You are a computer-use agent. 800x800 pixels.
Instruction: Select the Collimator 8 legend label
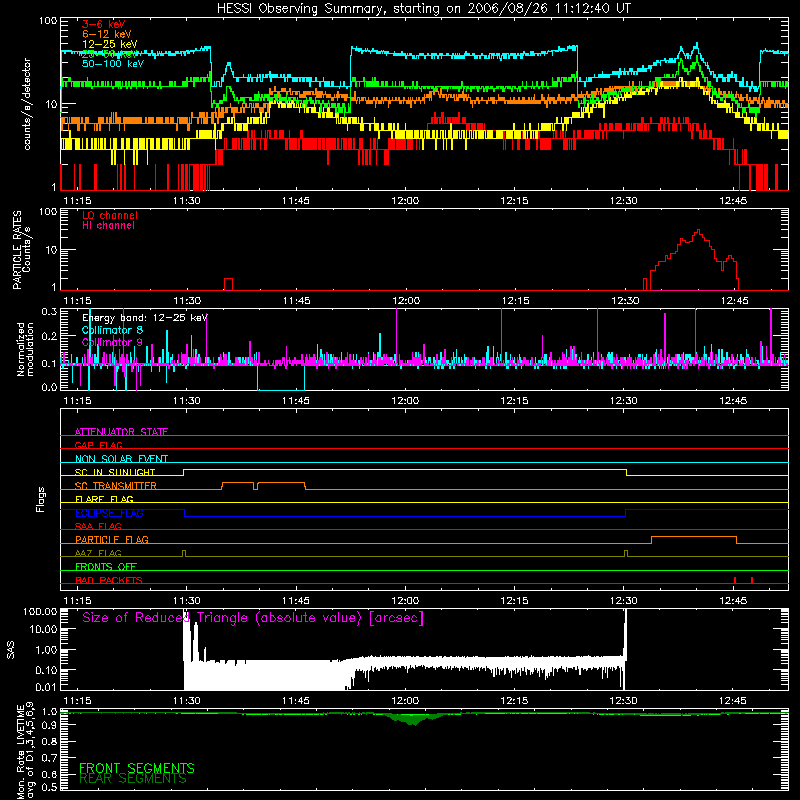click(112, 330)
